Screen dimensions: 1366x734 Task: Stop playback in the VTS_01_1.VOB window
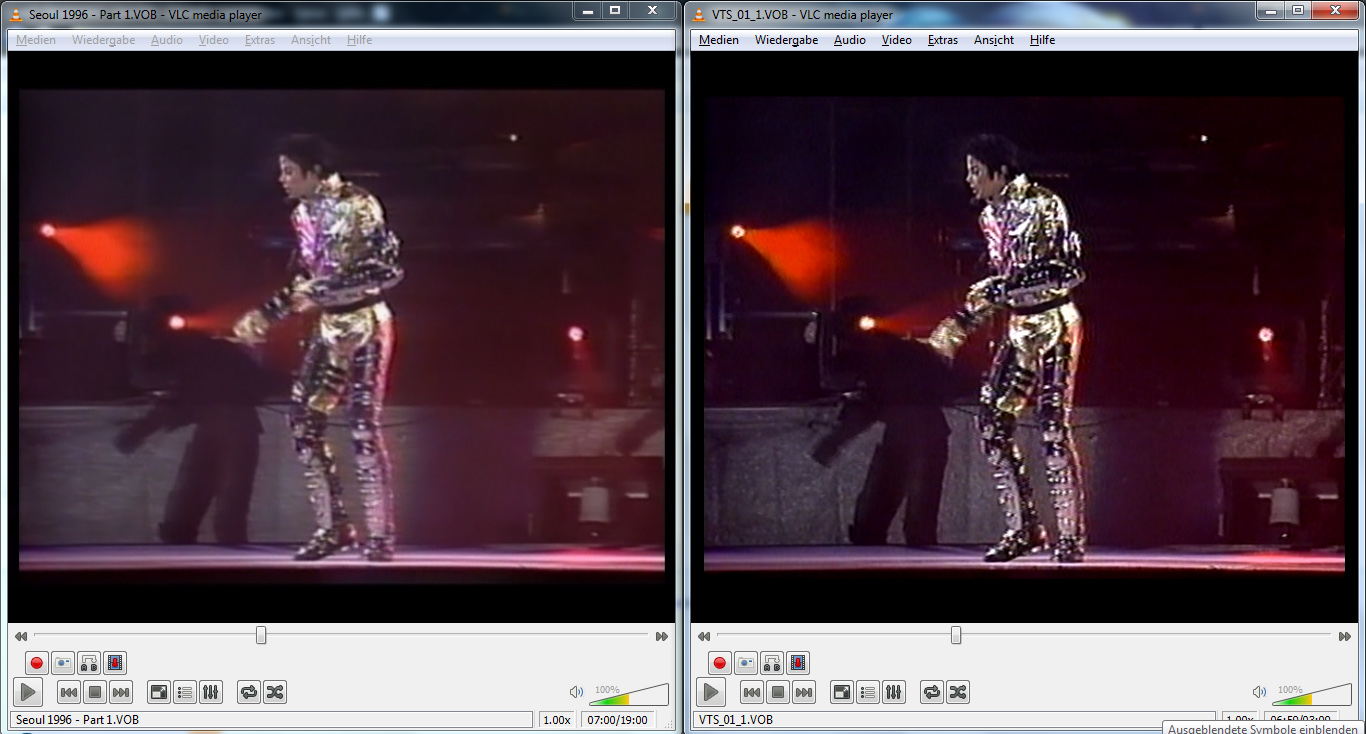pyautogui.click(x=778, y=692)
